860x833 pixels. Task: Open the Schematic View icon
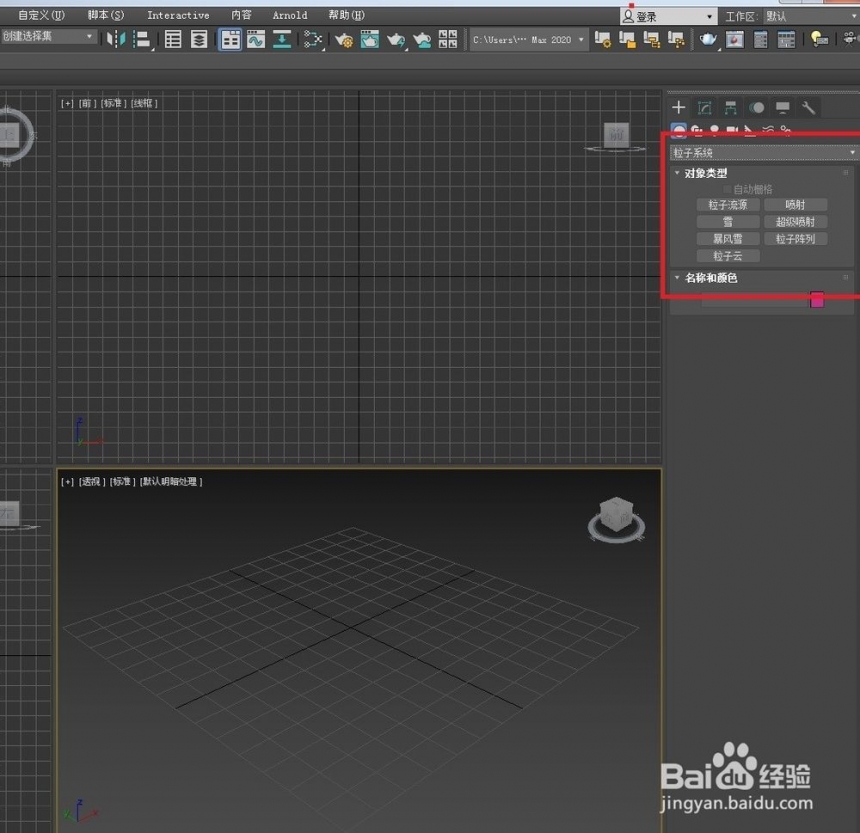(313, 39)
